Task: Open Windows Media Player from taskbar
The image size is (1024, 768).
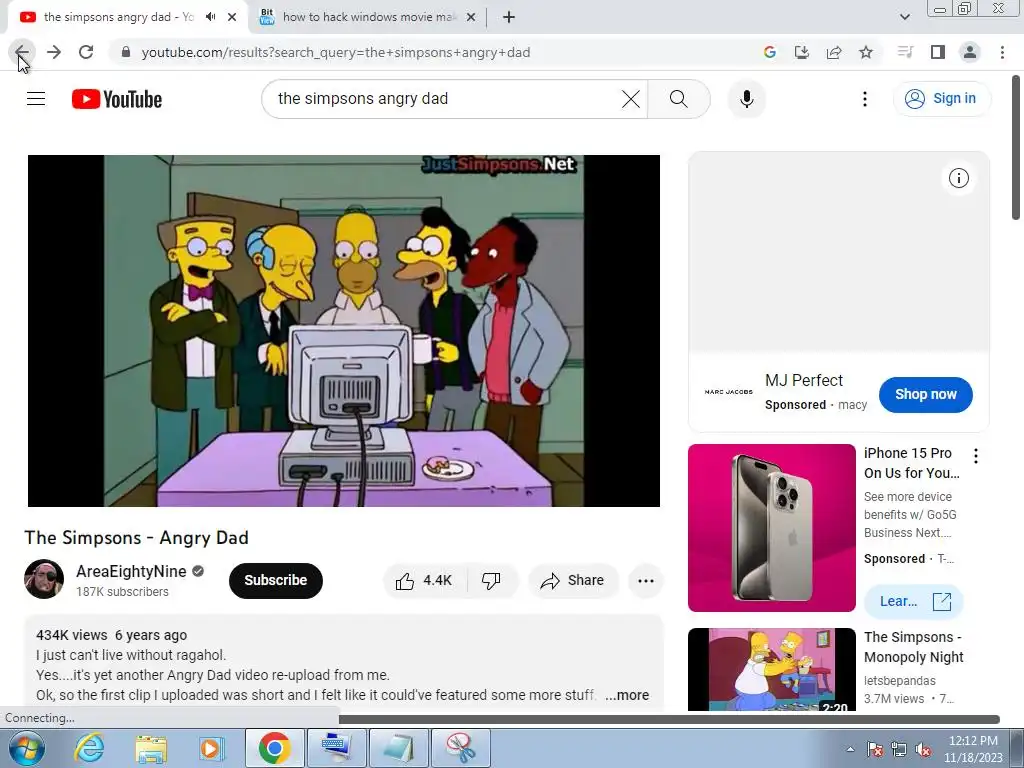Action: (x=211, y=748)
